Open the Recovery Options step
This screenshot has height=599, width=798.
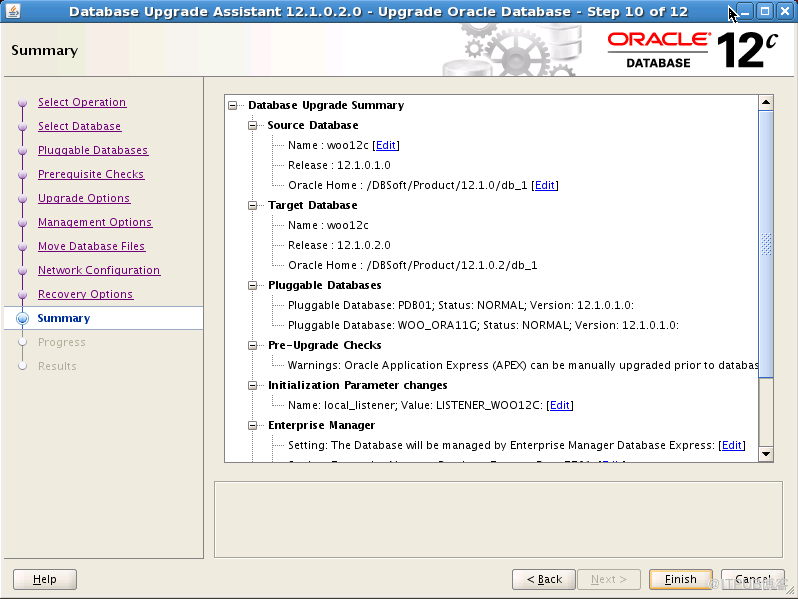coord(86,294)
